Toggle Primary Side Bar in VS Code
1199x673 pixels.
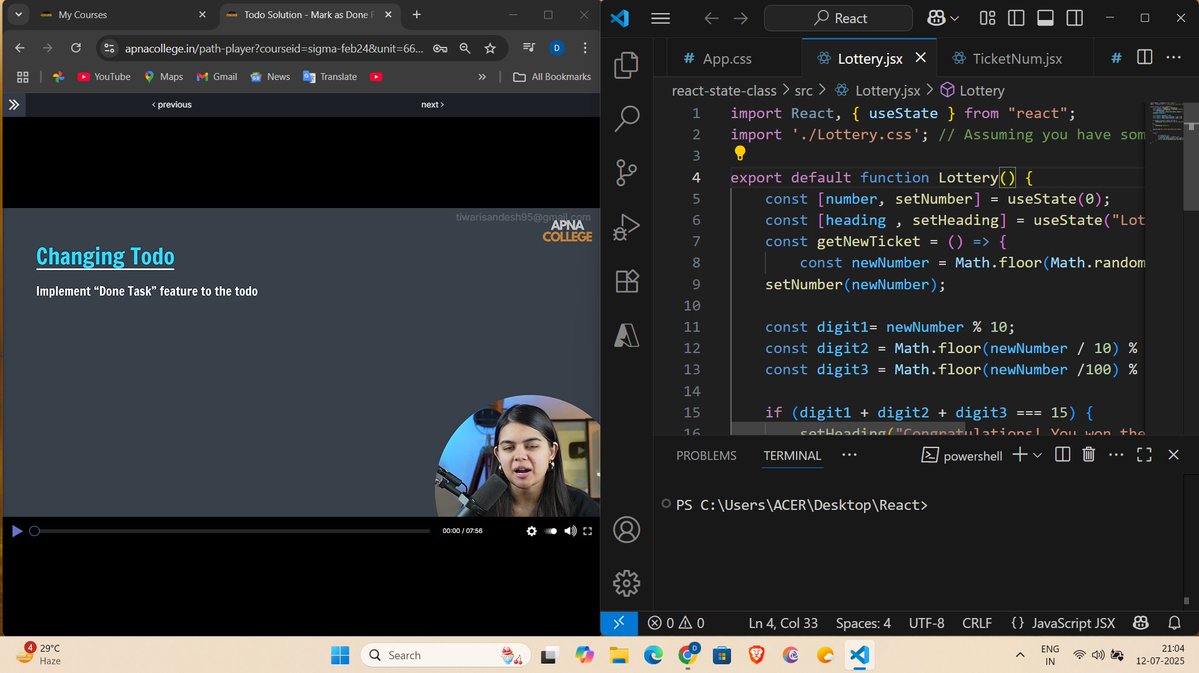pyautogui.click(x=1016, y=18)
